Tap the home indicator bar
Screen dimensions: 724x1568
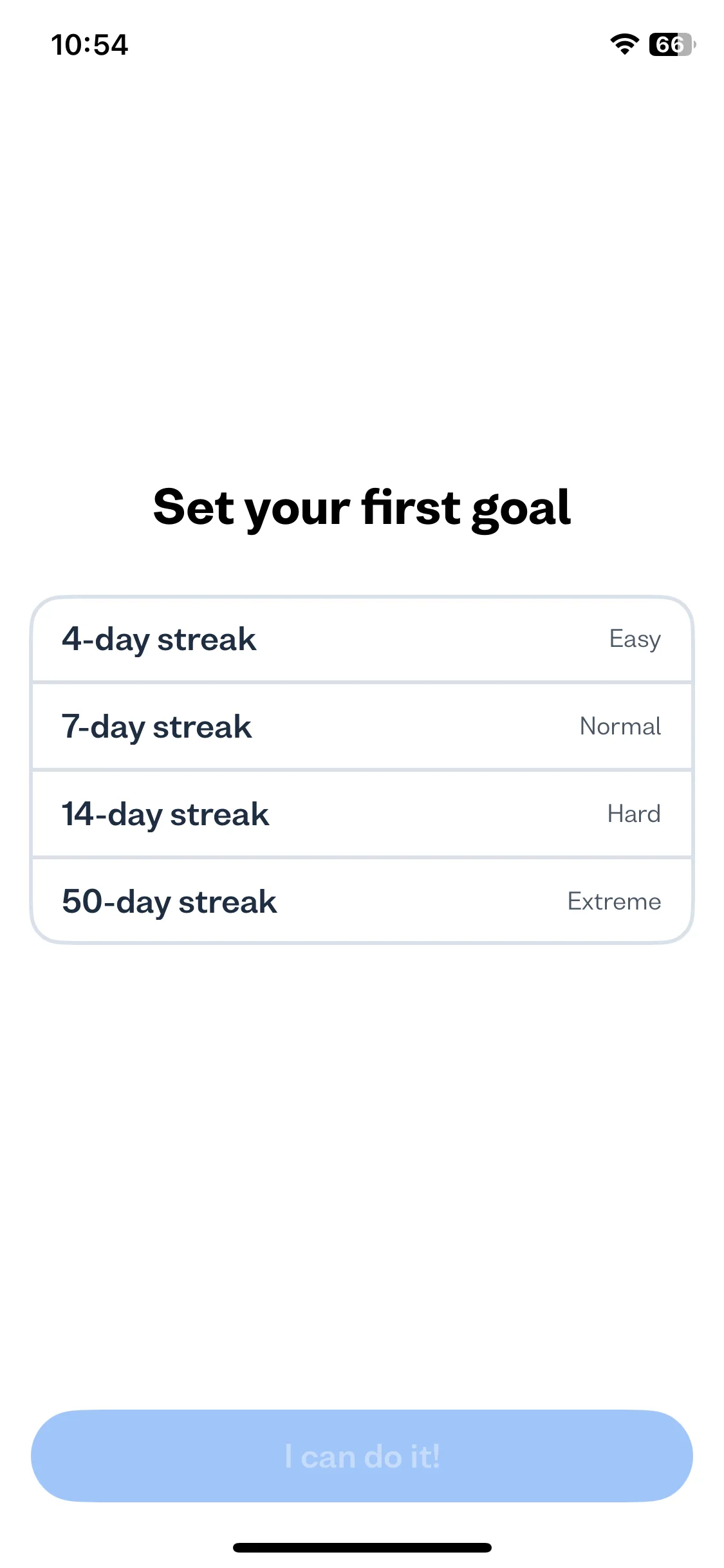[362, 1547]
